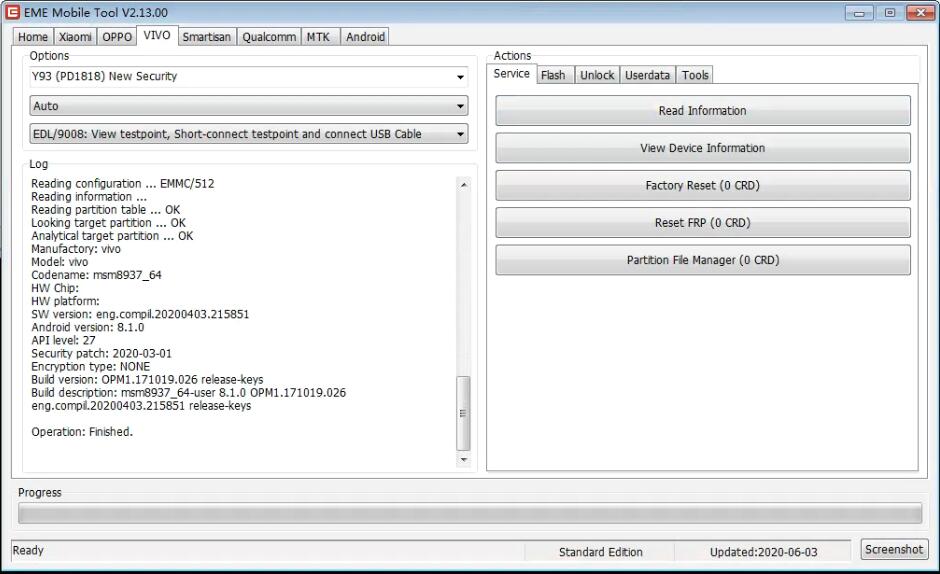Switch to the Qualcomm tab
This screenshot has height=574, width=940.
[x=269, y=37]
